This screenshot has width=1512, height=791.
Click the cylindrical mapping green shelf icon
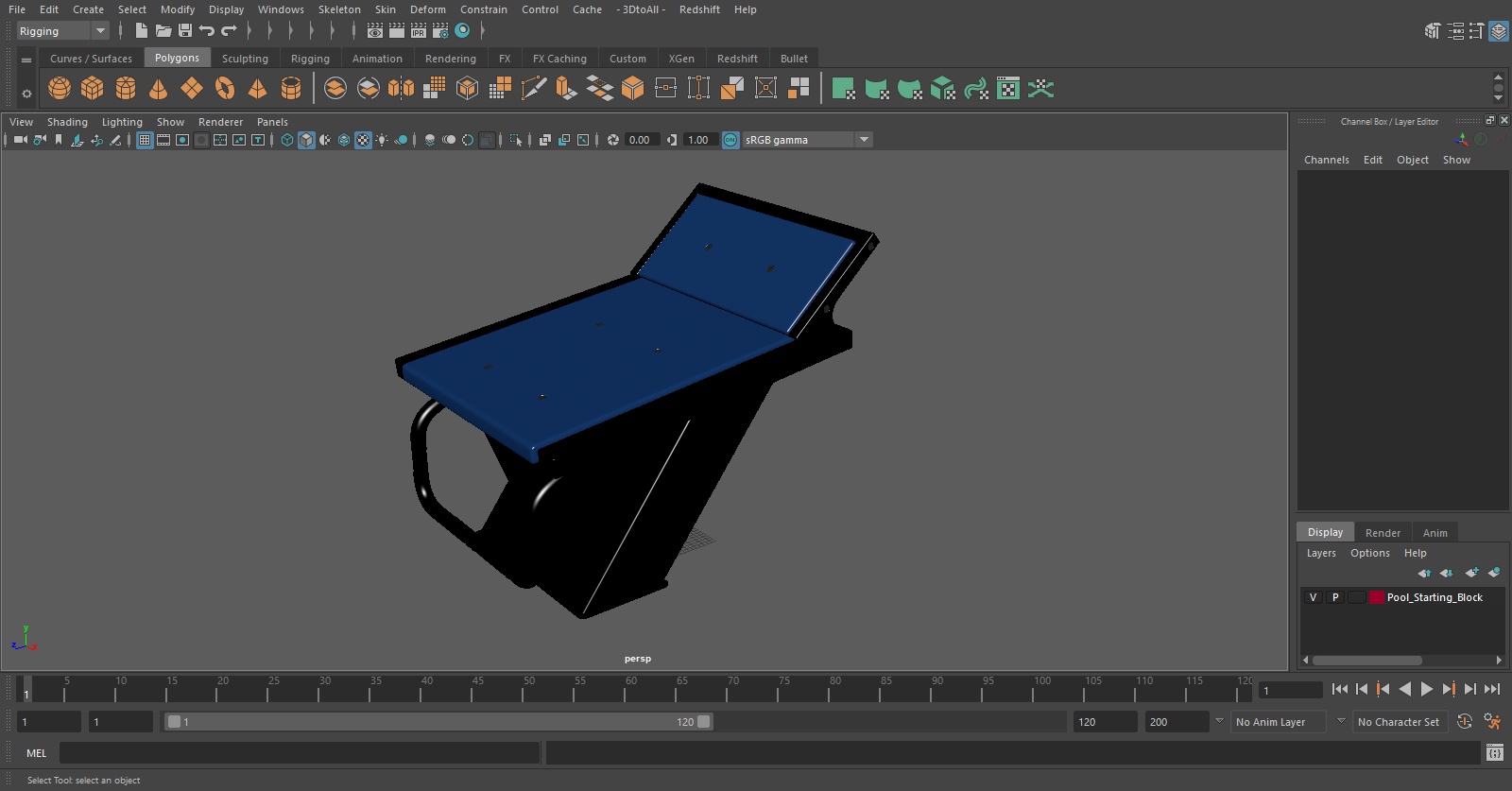pyautogui.click(x=877, y=89)
